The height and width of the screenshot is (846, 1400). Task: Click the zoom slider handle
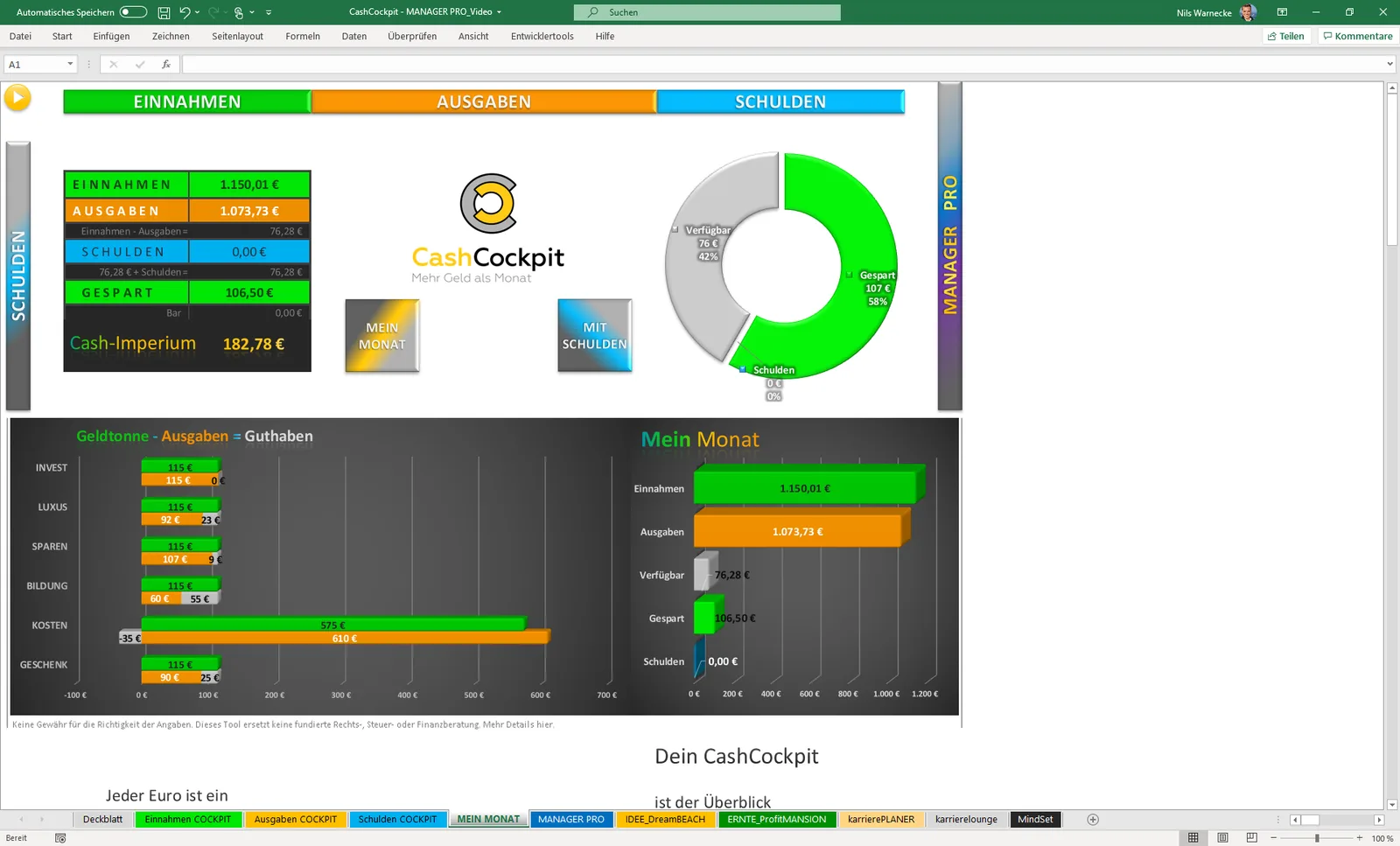tap(1317, 838)
